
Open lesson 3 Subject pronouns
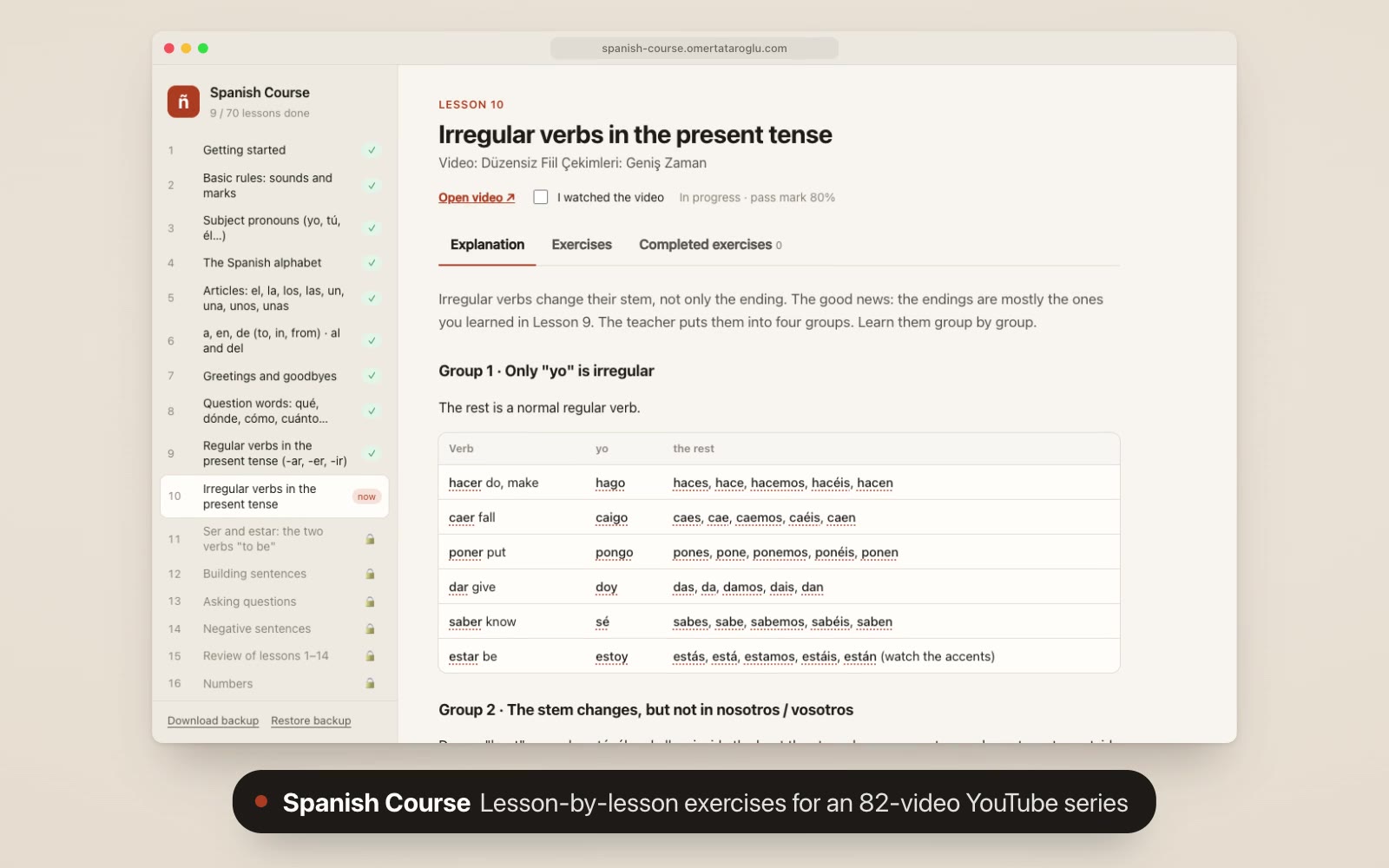(274, 228)
